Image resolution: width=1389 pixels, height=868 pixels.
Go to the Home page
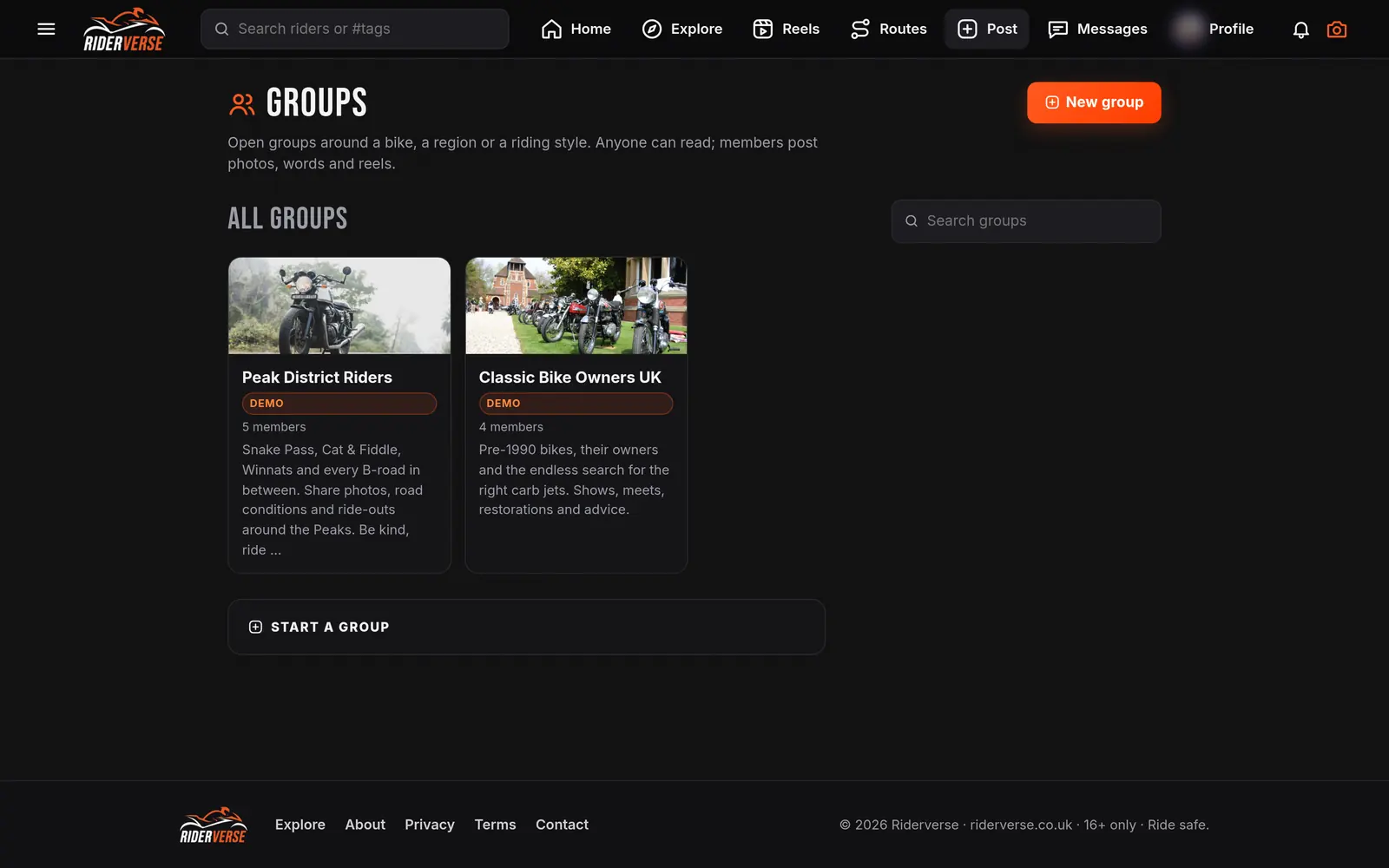[x=576, y=29]
